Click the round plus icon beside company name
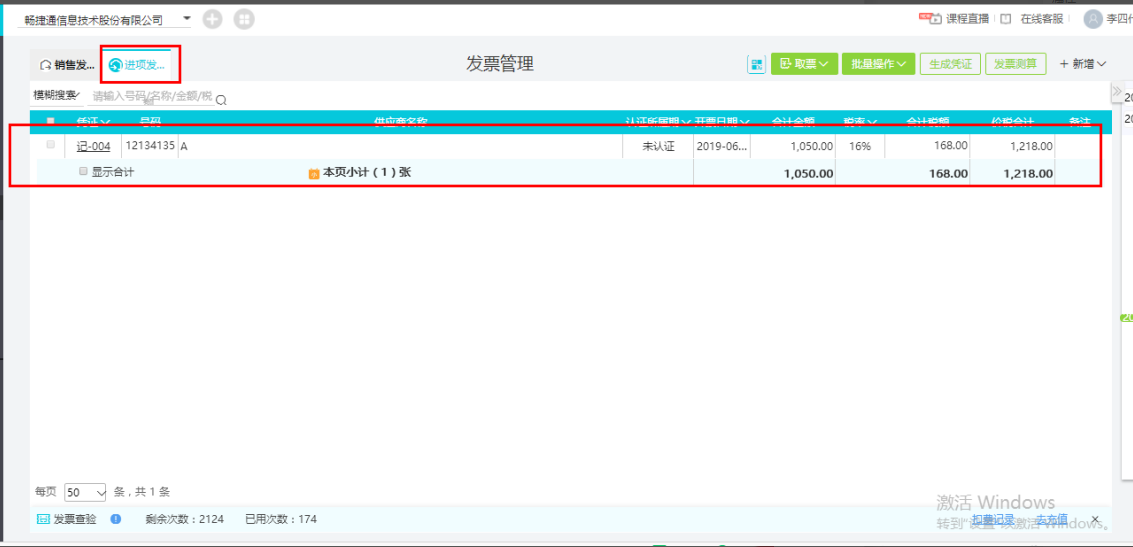 tap(212, 20)
